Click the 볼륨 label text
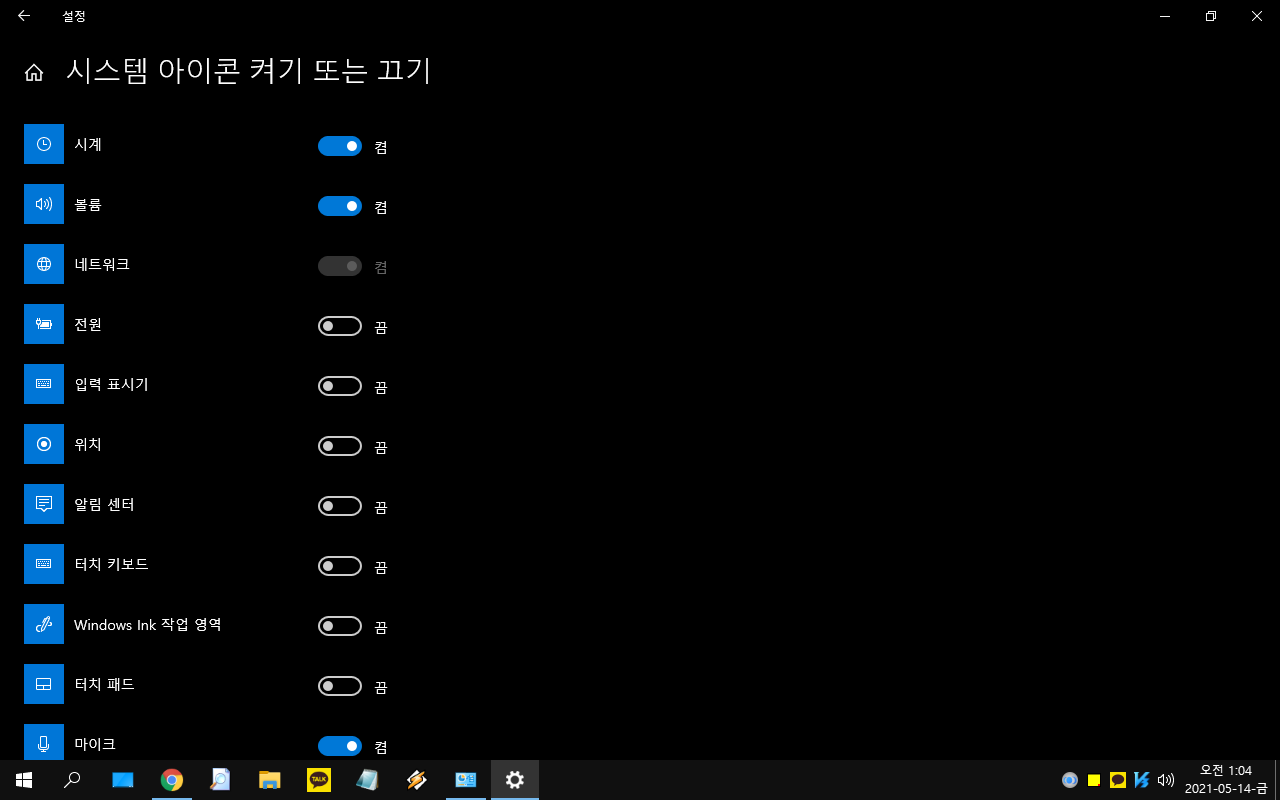 (x=88, y=204)
